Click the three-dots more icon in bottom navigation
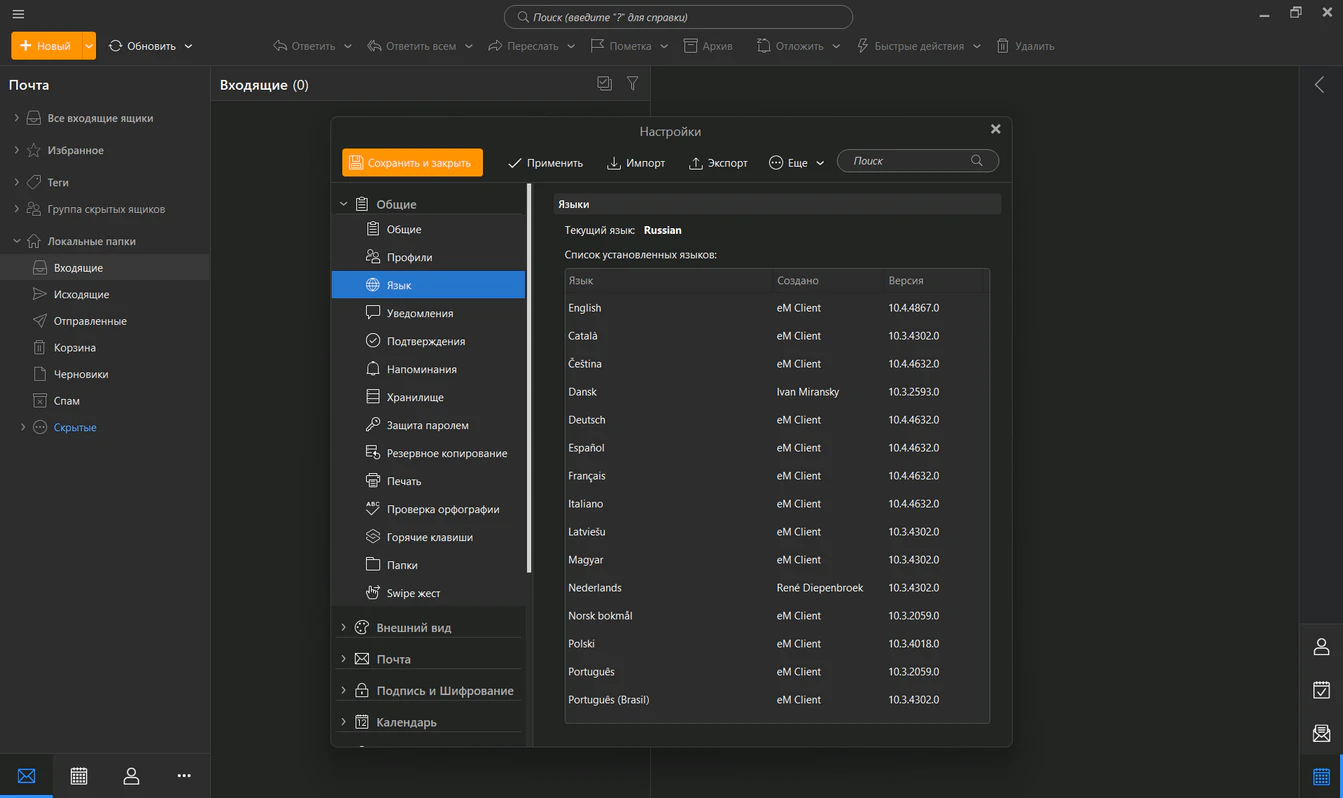This screenshot has width=1343, height=798. [x=184, y=776]
